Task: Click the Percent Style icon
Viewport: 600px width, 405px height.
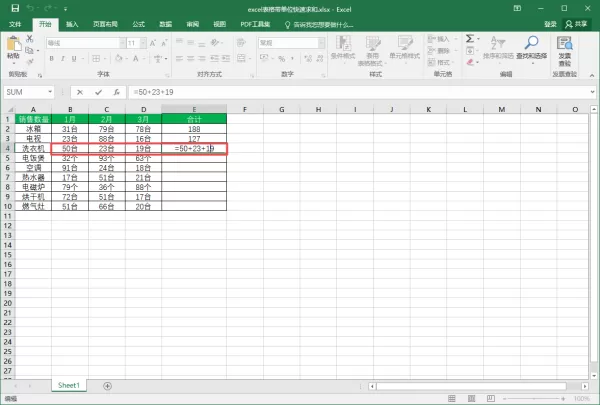Action: tap(282, 59)
